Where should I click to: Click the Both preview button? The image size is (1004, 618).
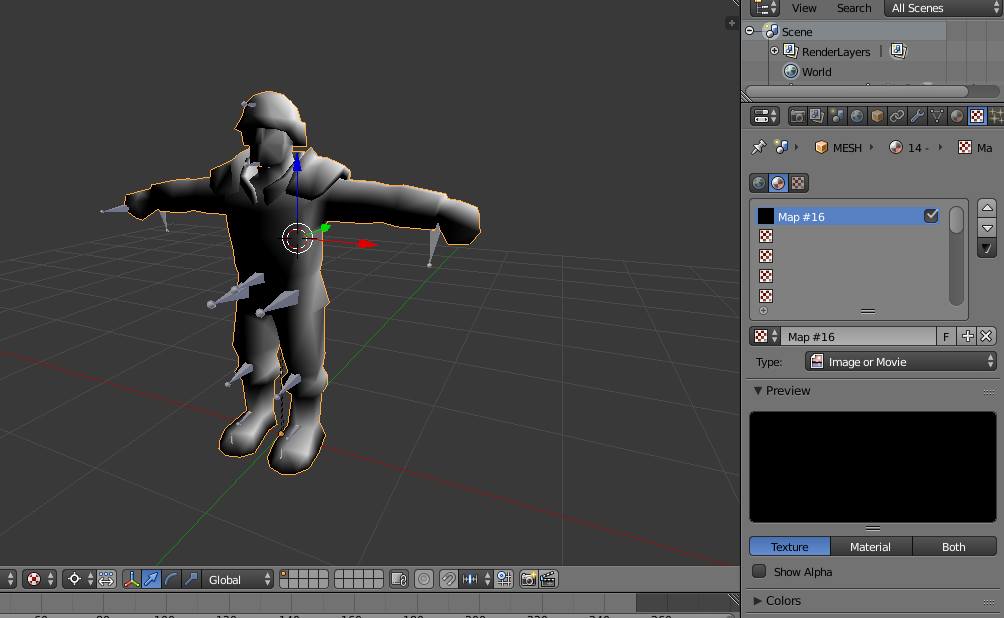(x=953, y=546)
